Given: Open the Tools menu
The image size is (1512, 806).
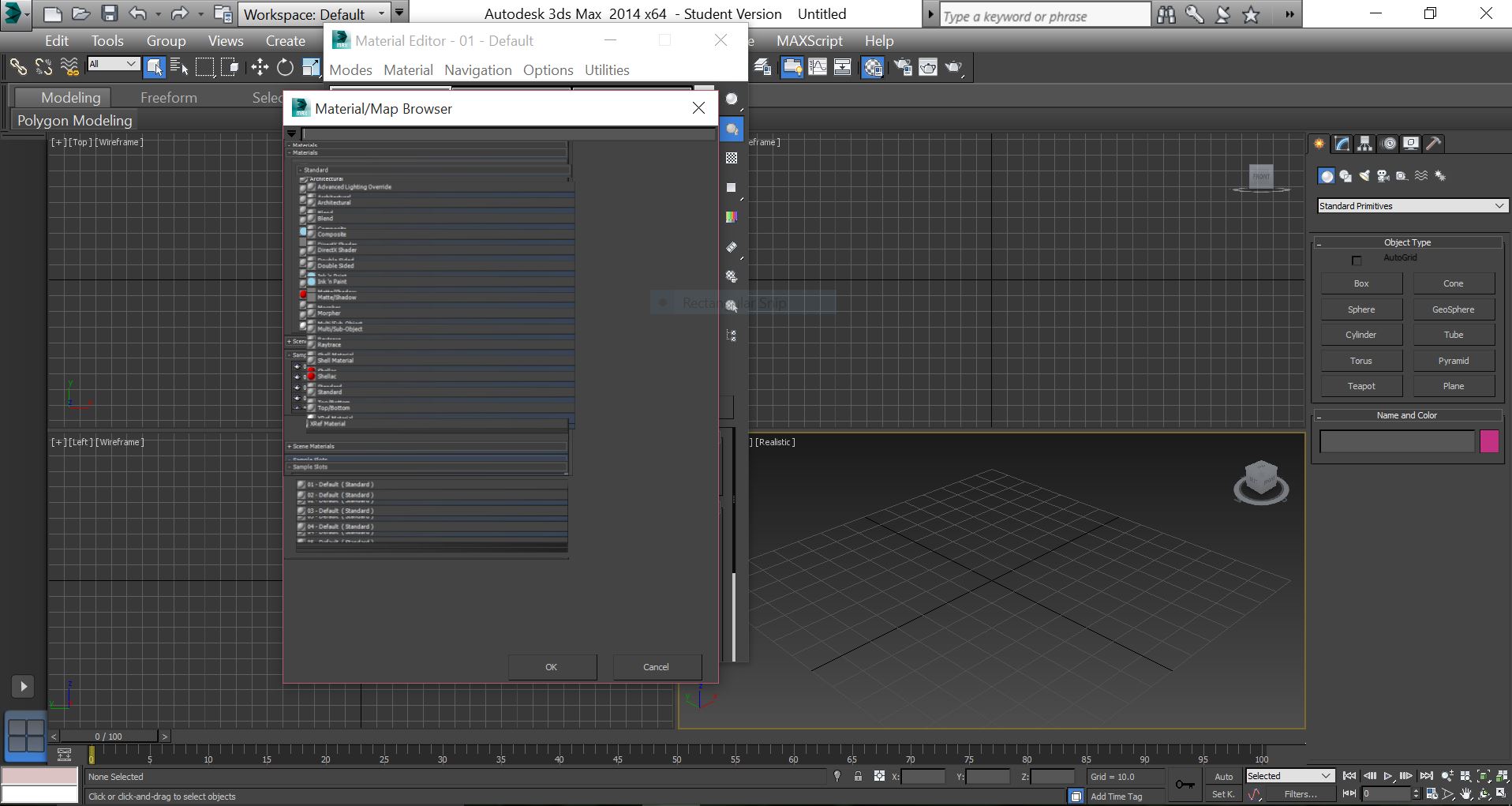Looking at the screenshot, I should pos(107,41).
